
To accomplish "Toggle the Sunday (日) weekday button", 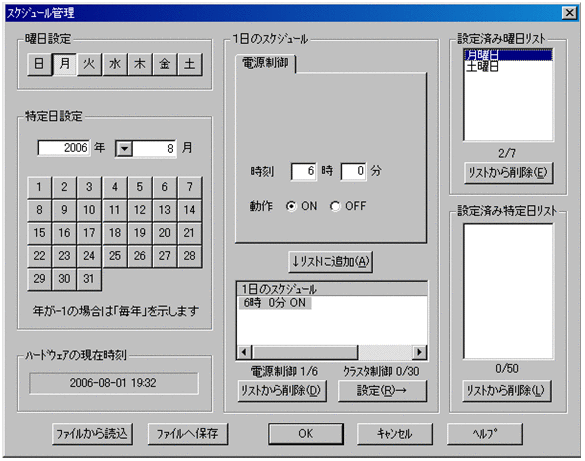I will 39,64.
